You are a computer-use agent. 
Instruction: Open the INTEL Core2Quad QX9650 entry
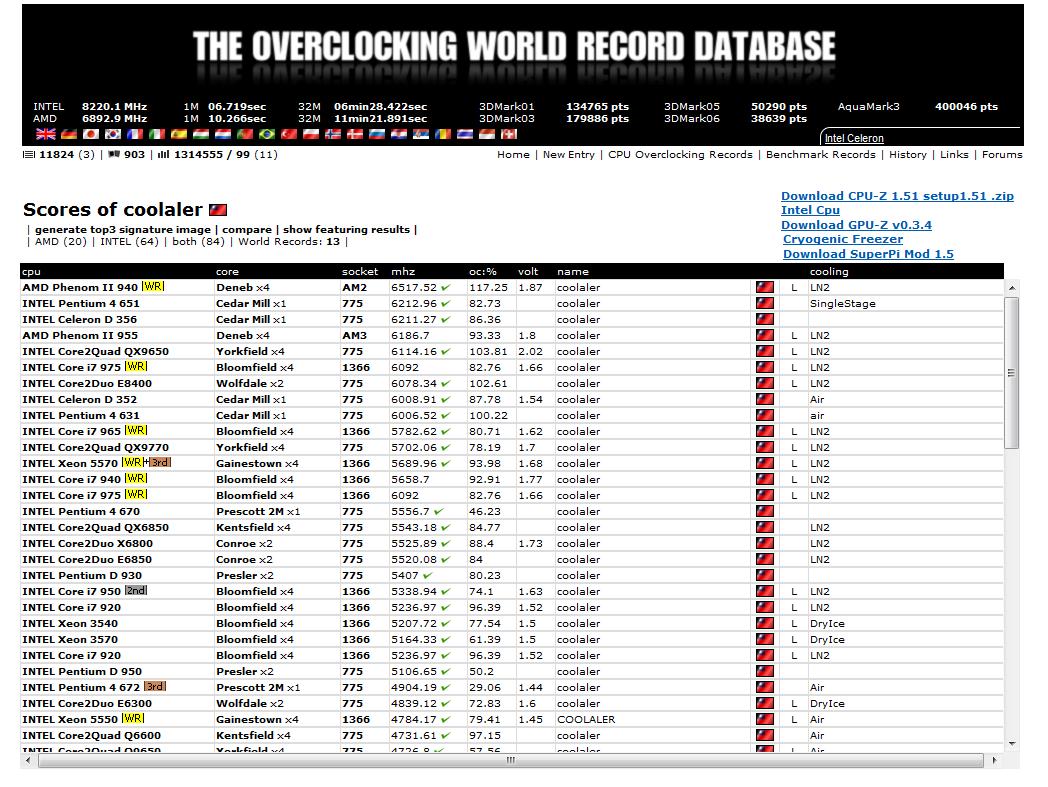(96, 351)
